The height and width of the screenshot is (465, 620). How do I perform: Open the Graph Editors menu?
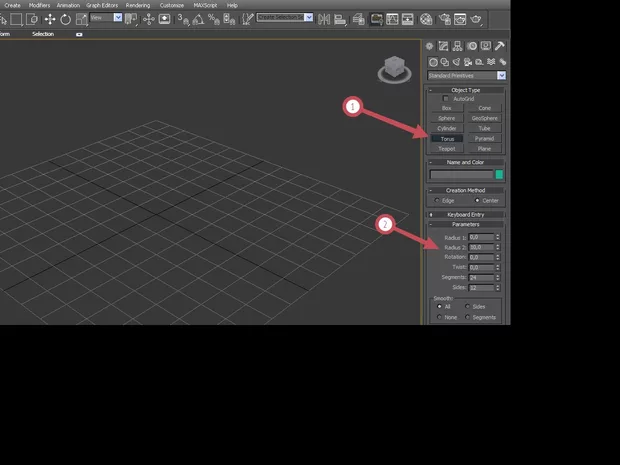click(x=101, y=5)
